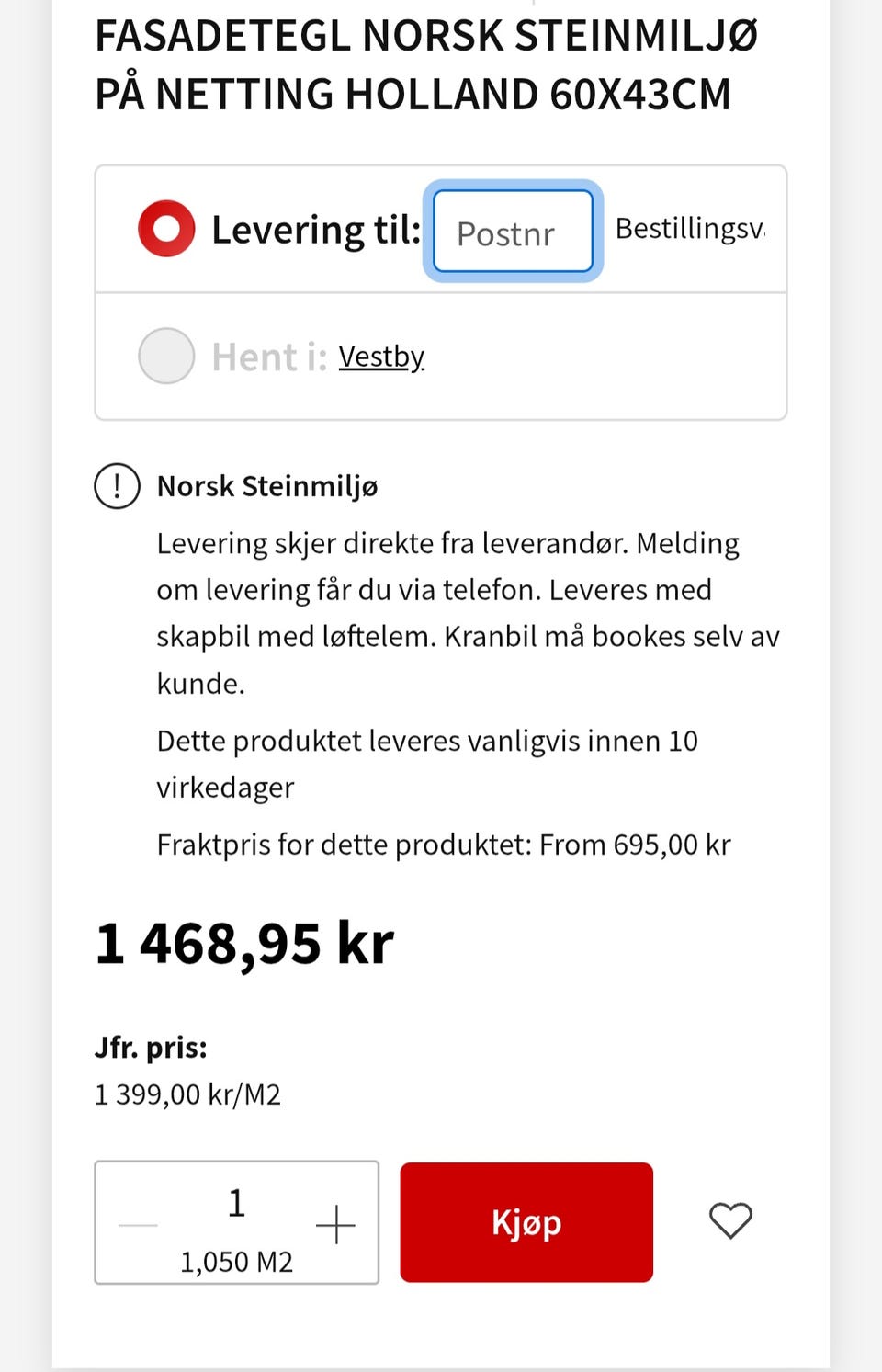Click the Bestillingsvare label text
The height and width of the screenshot is (1372, 882).
coord(690,228)
